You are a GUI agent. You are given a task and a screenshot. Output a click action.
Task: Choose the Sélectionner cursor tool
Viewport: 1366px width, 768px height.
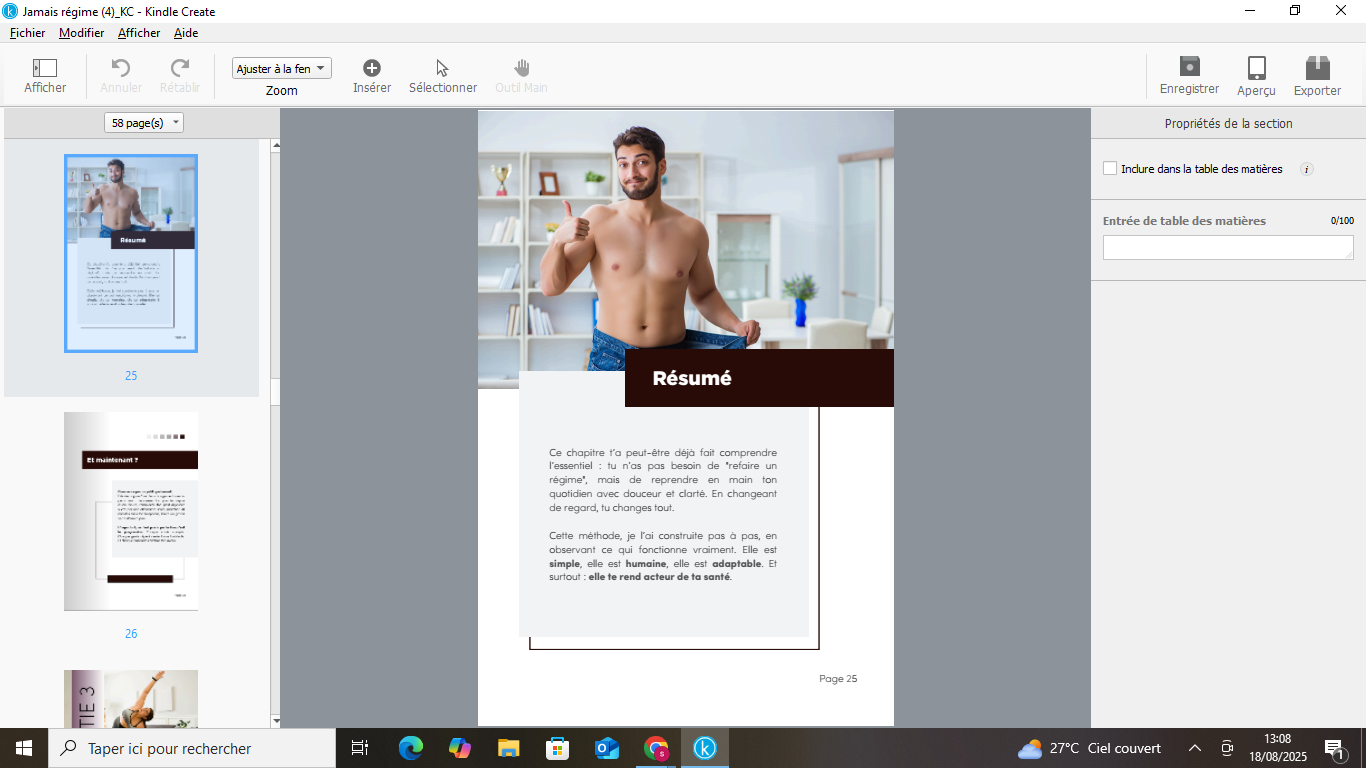pos(442,68)
